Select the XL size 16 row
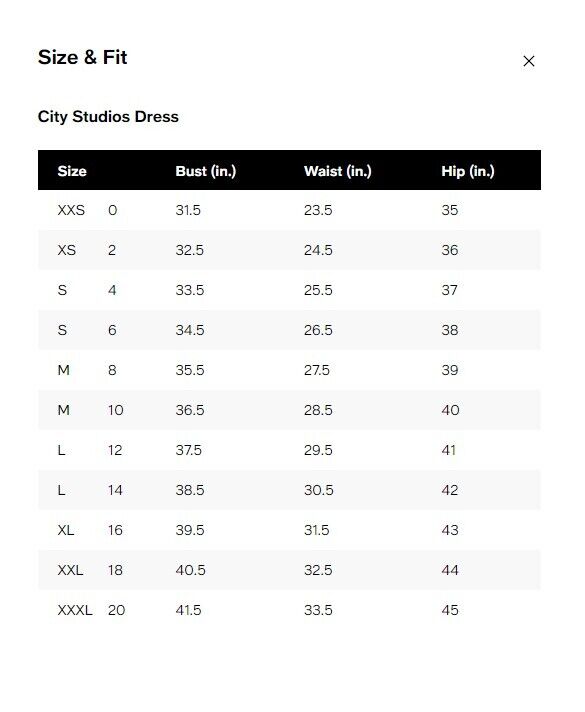585x712 pixels. tap(289, 530)
